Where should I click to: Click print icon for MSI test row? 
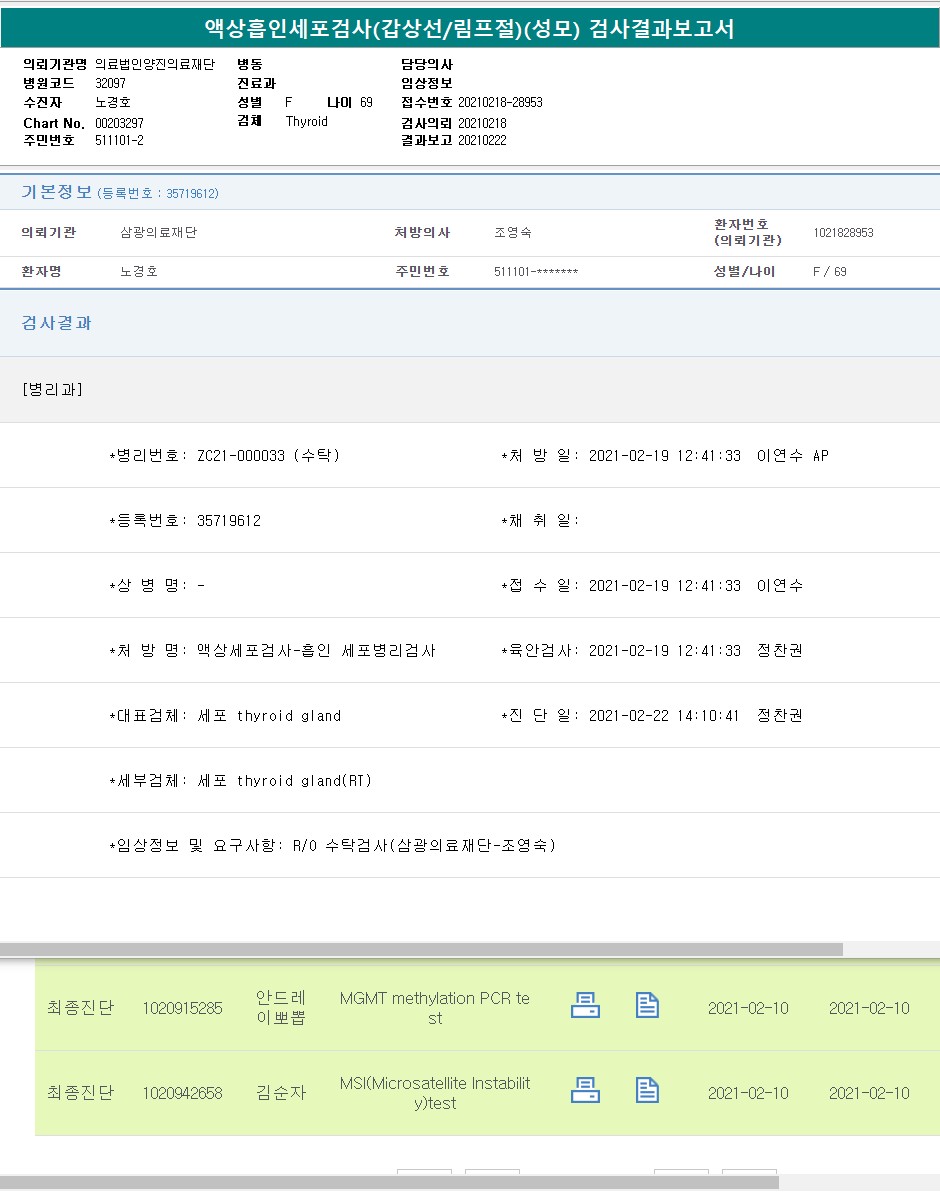pos(585,1090)
